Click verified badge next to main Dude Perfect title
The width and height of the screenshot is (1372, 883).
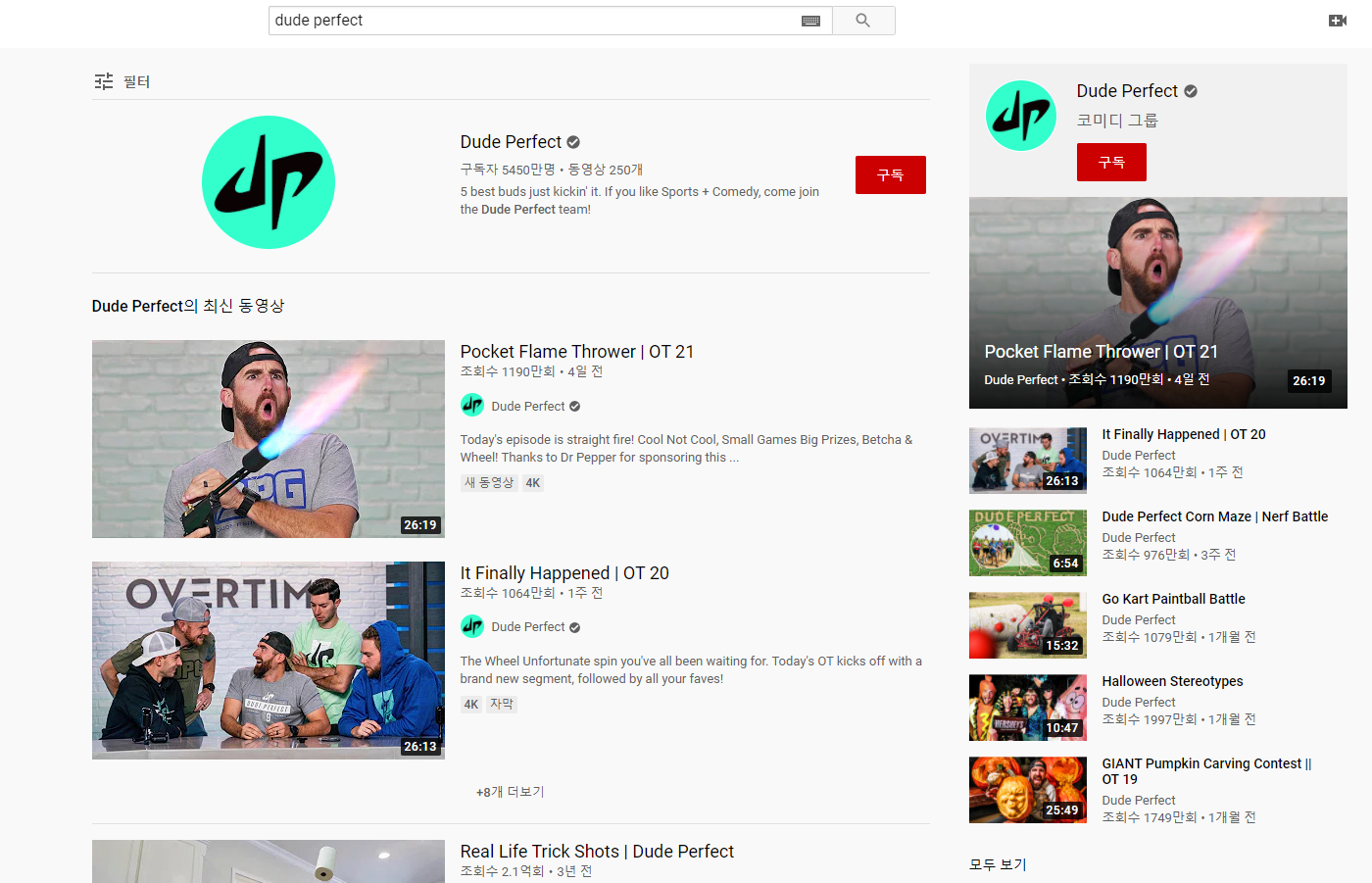coord(573,142)
